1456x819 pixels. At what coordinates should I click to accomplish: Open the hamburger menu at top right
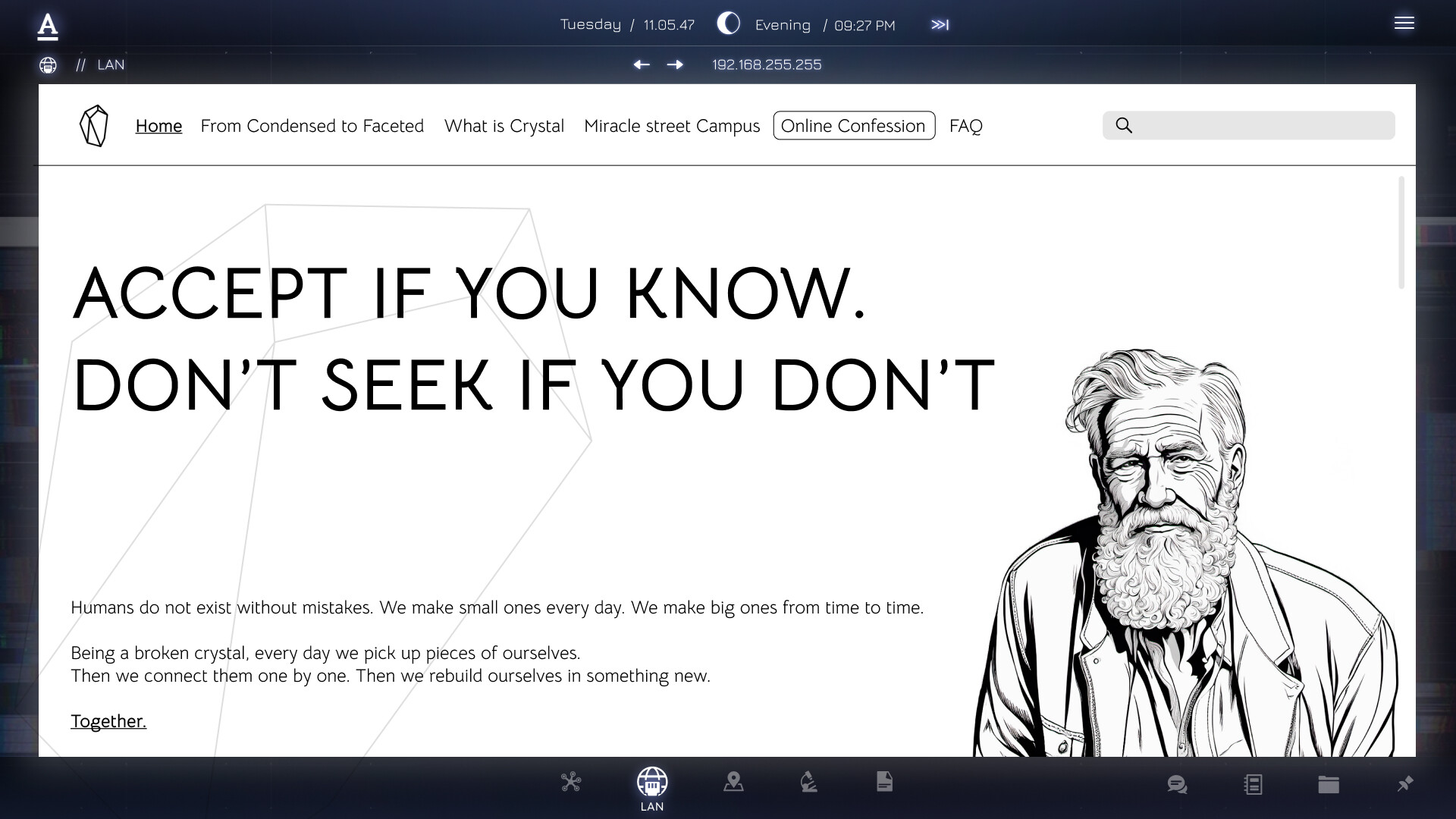[x=1404, y=23]
